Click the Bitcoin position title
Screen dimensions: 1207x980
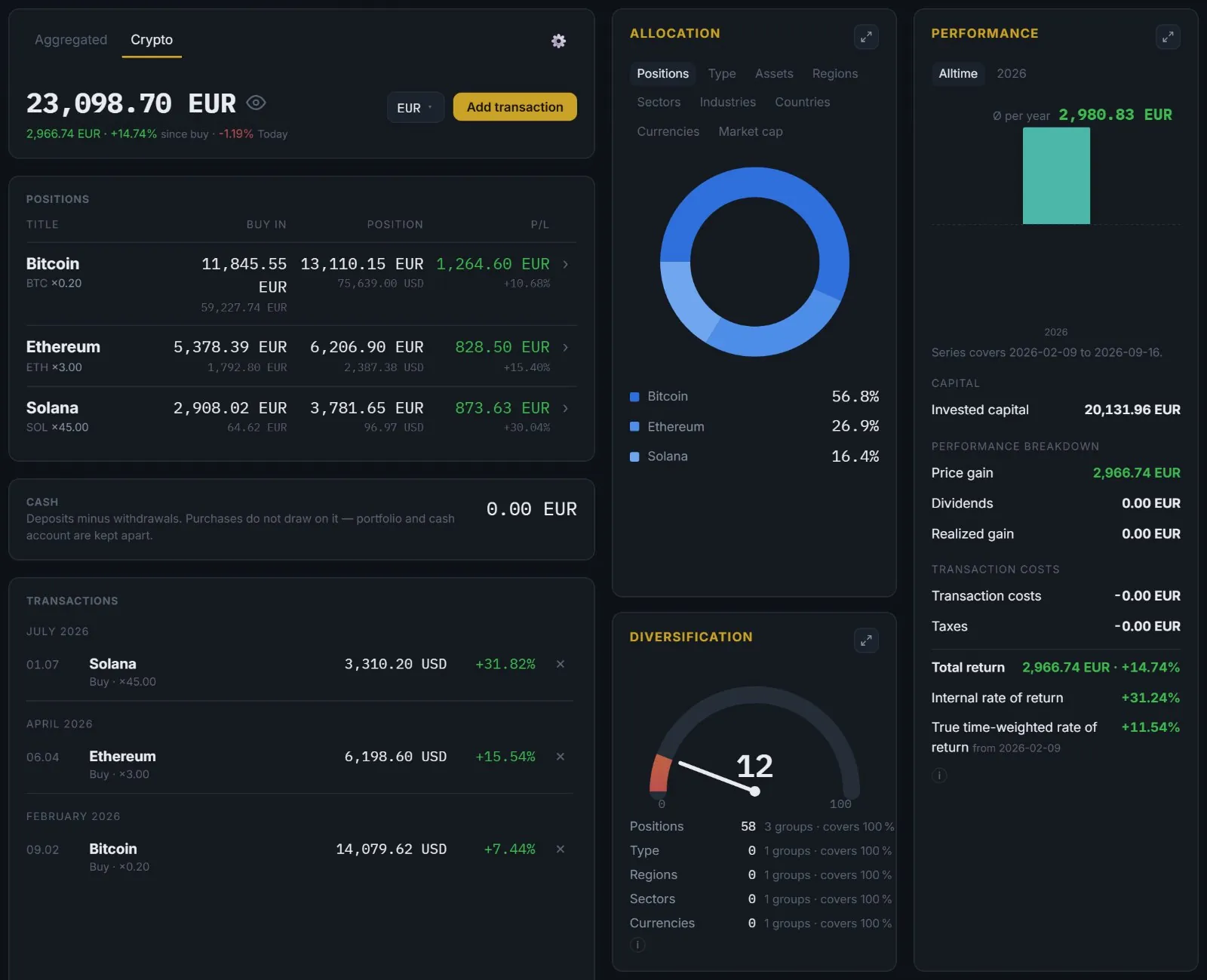tap(53, 264)
